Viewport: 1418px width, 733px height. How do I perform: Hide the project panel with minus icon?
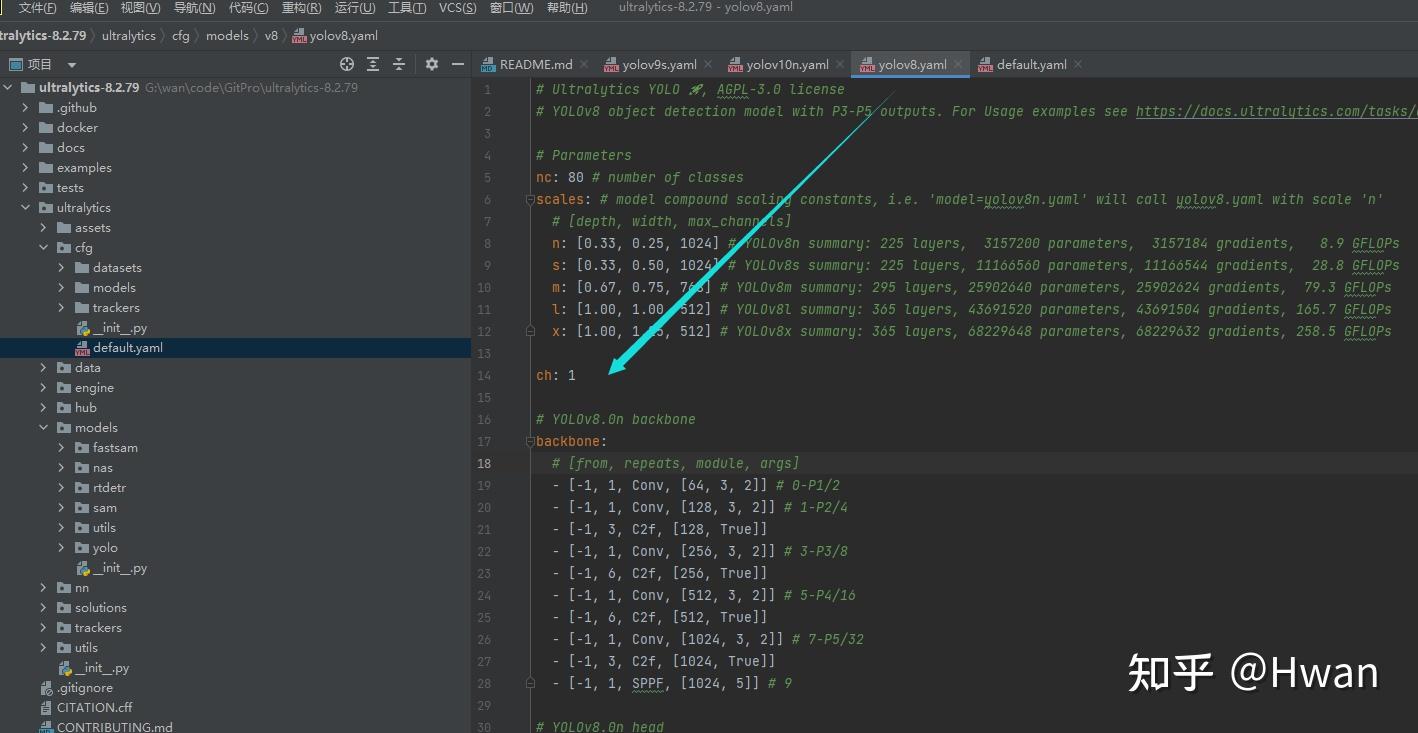click(458, 64)
